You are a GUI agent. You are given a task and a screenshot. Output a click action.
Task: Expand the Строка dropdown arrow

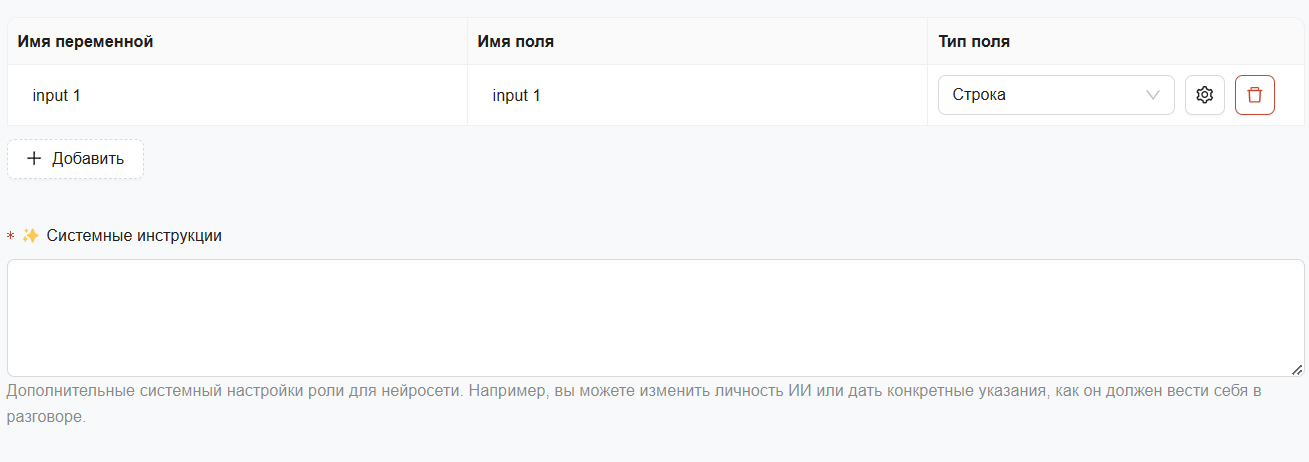point(1152,95)
